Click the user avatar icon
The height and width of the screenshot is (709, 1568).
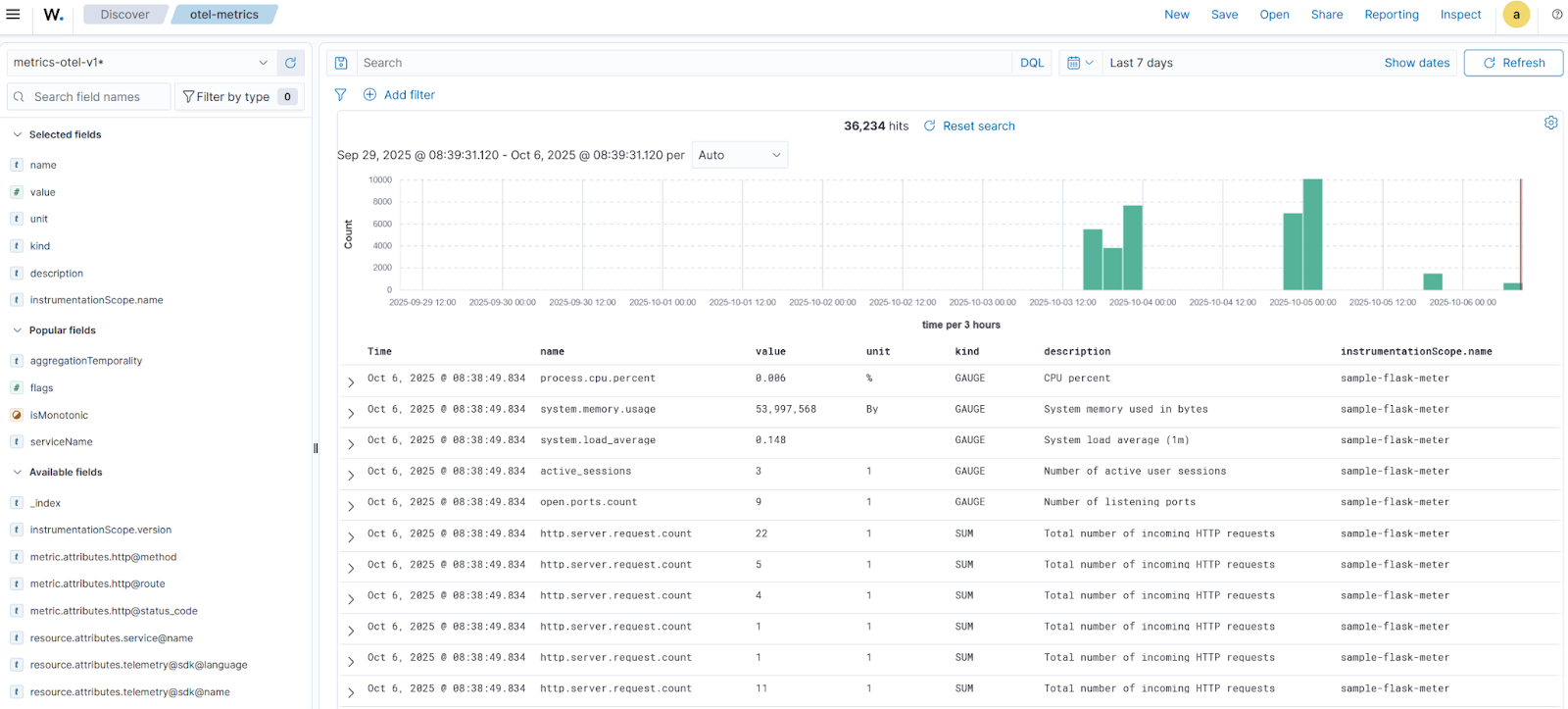[x=1515, y=15]
